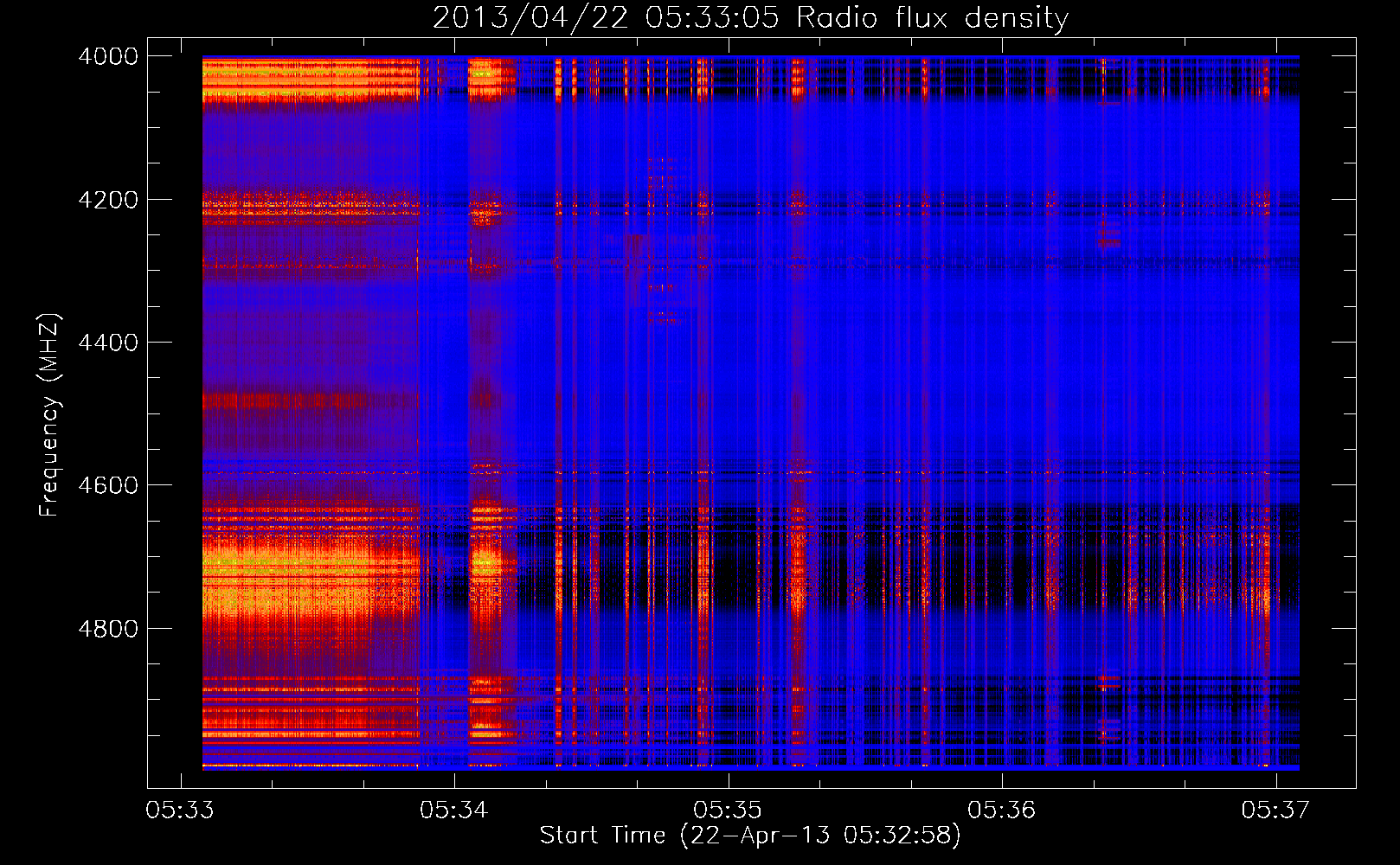This screenshot has width=1400, height=865.
Task: Click the plot title '2013/04/22 05:33:05 Radio flux density'
Action: 750,18
